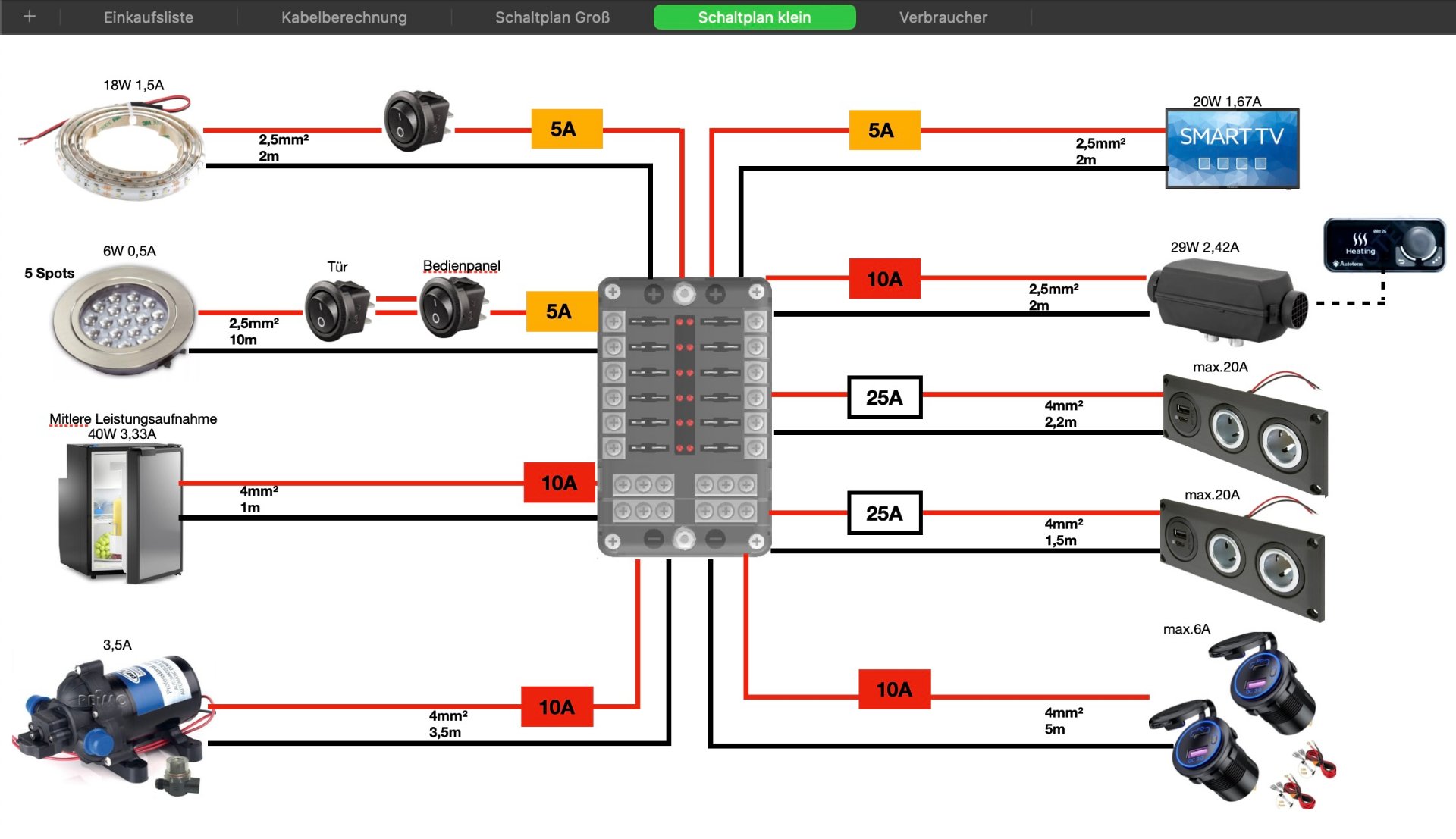
Task: Select the '2,5mm² 10m' cable label
Action: click(x=254, y=331)
